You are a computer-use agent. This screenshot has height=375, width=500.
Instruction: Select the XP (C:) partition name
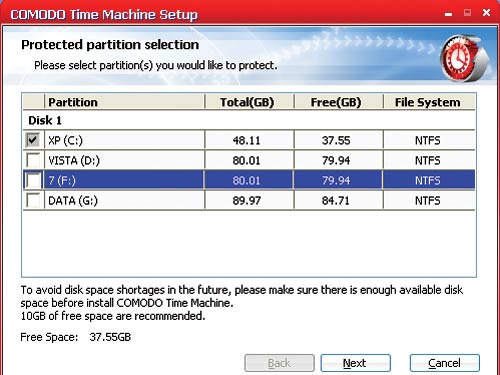tap(65, 140)
